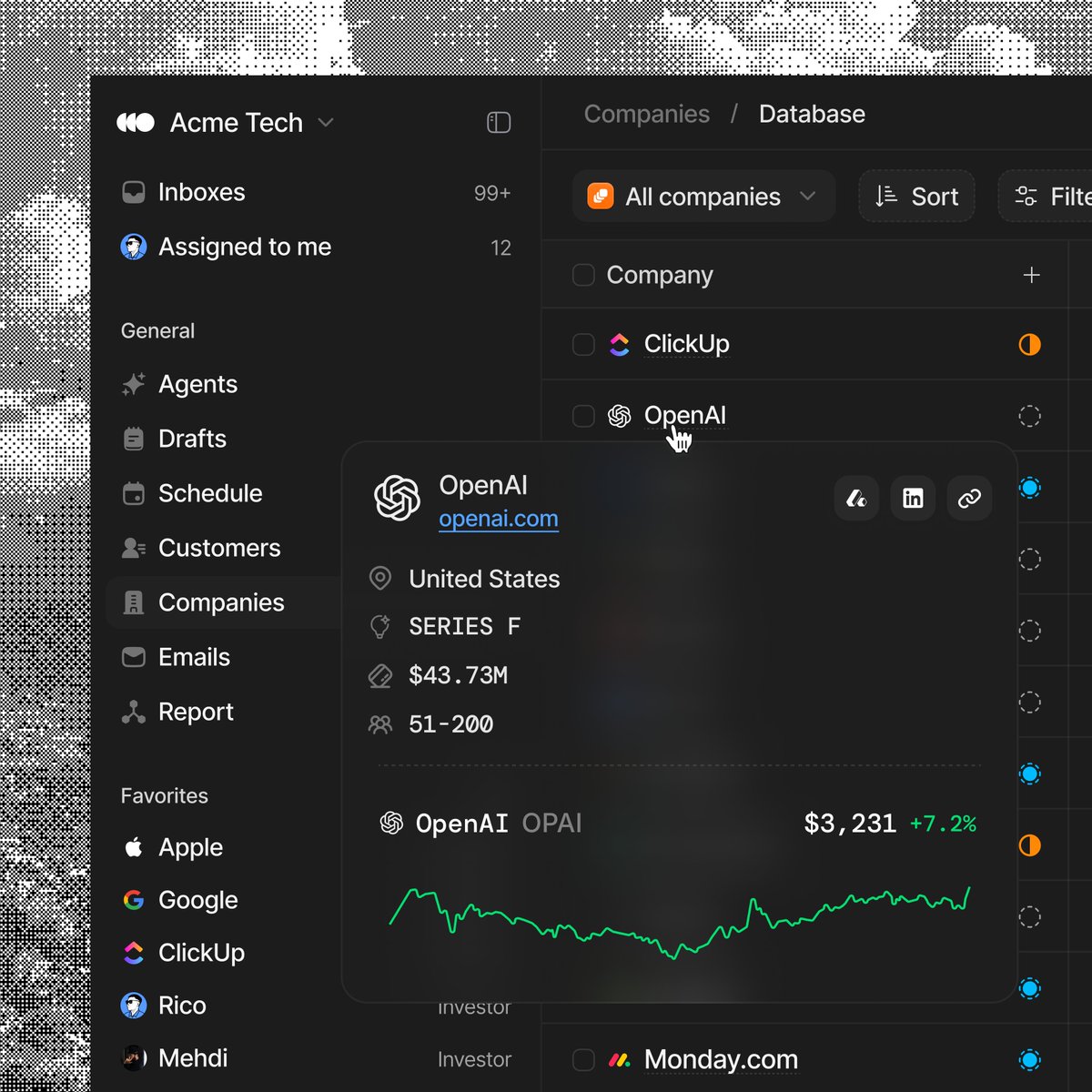Viewport: 1092px width, 1092px height.
Task: Check the ClickUp row checkbox
Action: coord(583,344)
